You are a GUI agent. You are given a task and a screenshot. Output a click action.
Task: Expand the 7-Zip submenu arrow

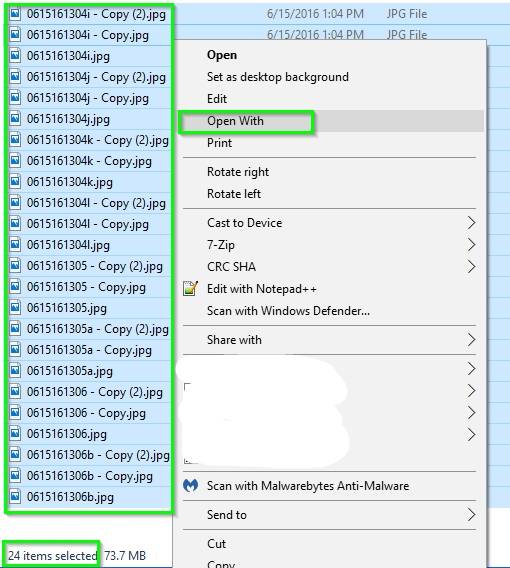tap(471, 245)
